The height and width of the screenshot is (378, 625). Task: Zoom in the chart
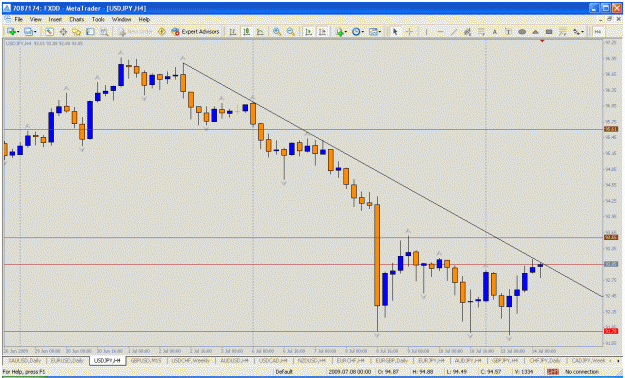tap(277, 32)
